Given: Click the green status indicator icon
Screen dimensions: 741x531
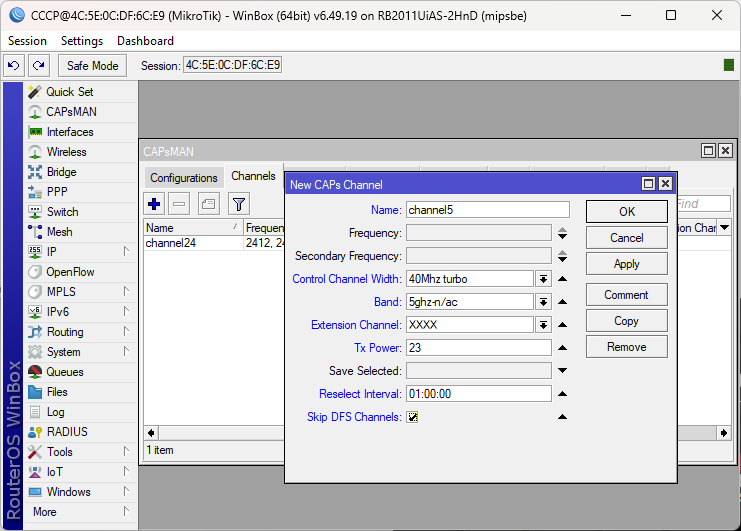Looking at the screenshot, I should pyautogui.click(x=729, y=65).
